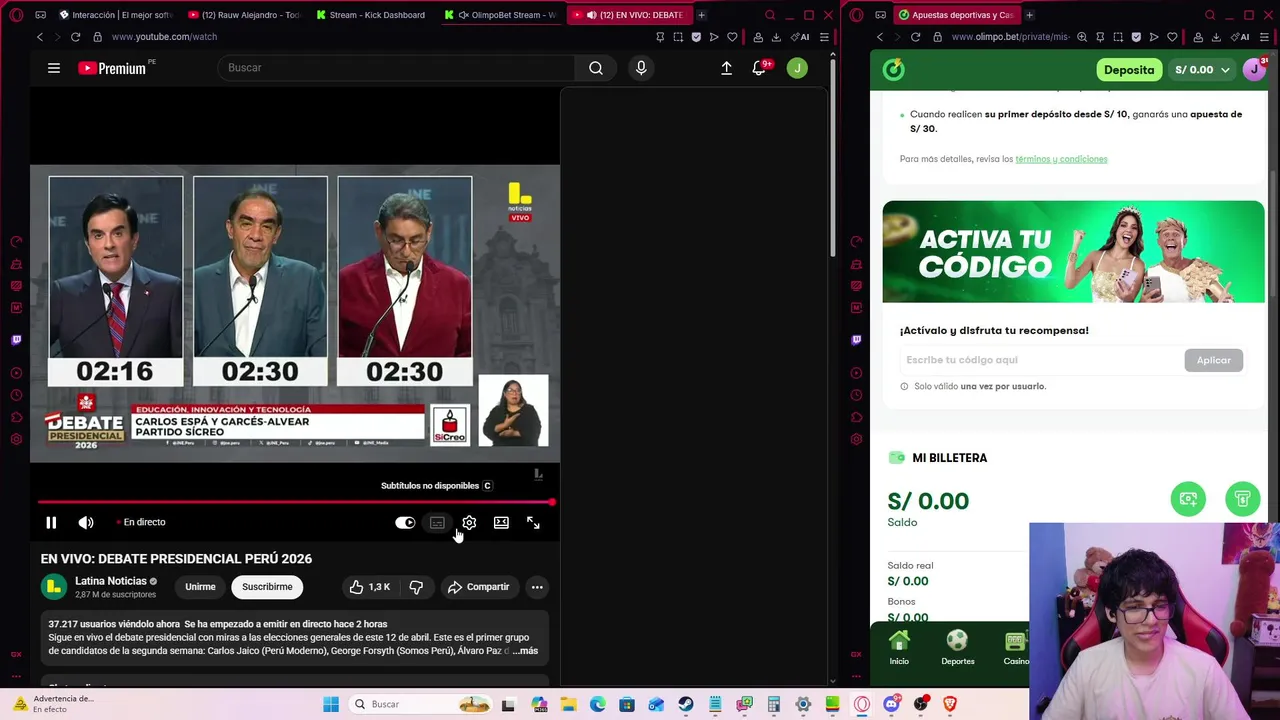Go to Deportes in Olimpo bottom nav

[957, 648]
